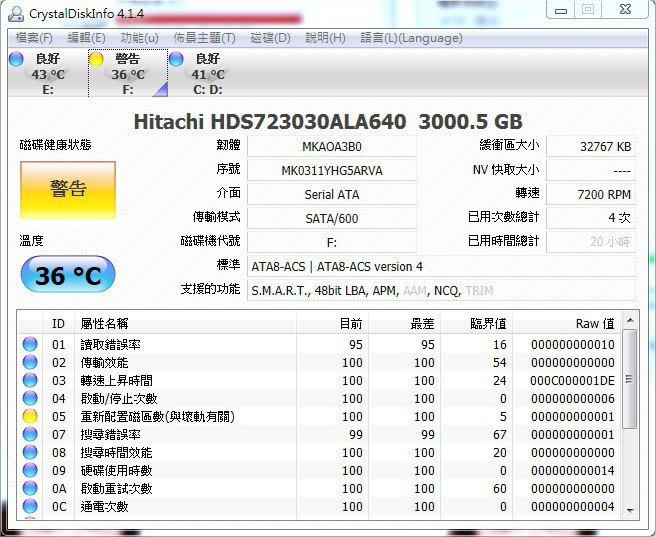
Task: Click the raw value 000000000014
Action: click(573, 471)
